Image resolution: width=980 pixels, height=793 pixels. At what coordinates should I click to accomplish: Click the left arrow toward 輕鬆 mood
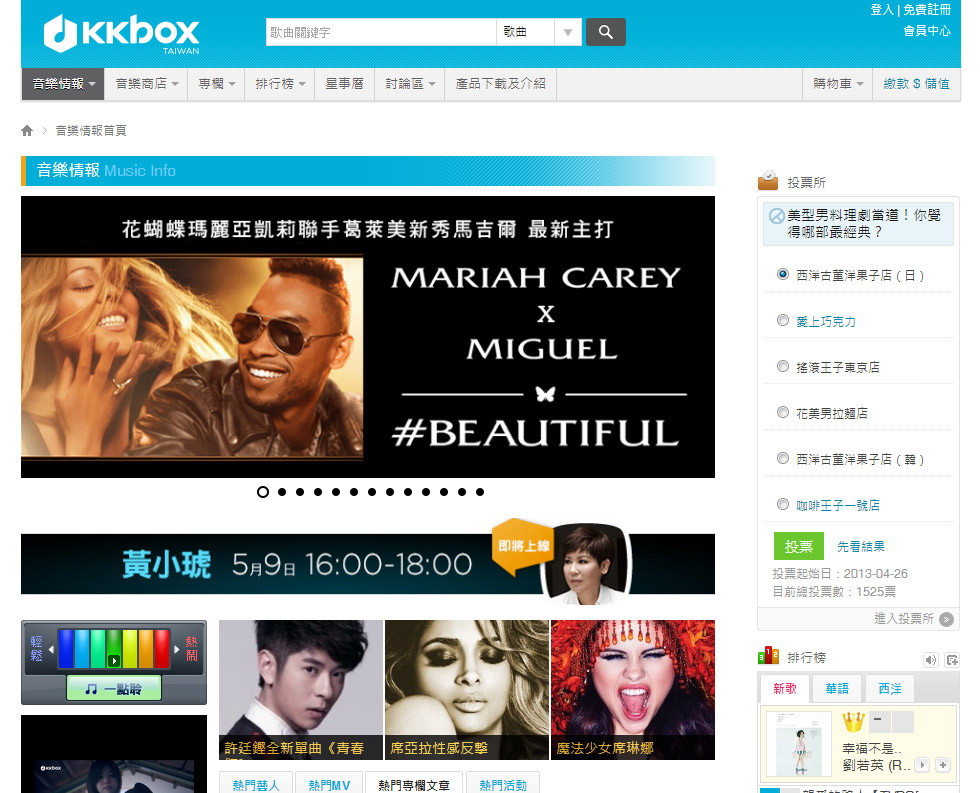click(x=51, y=649)
